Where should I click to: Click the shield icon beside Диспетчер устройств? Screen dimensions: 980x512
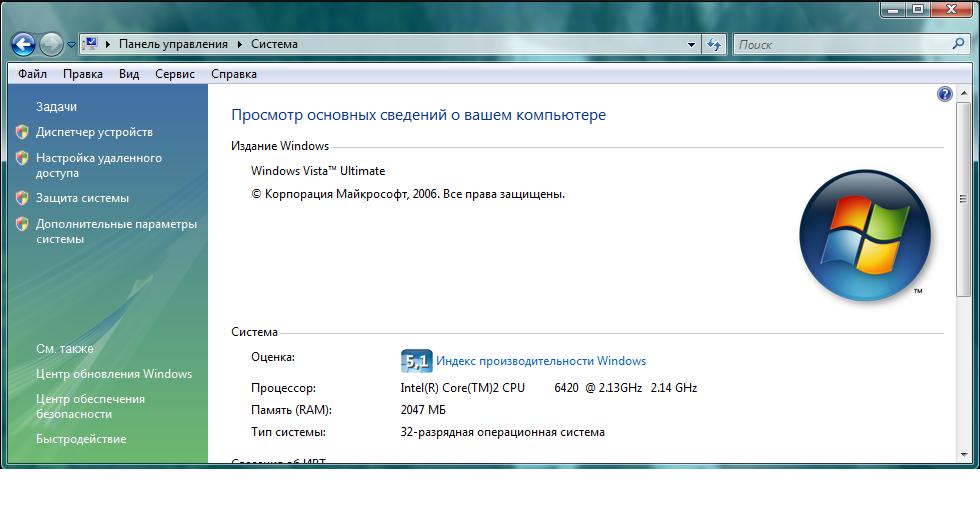point(22,132)
